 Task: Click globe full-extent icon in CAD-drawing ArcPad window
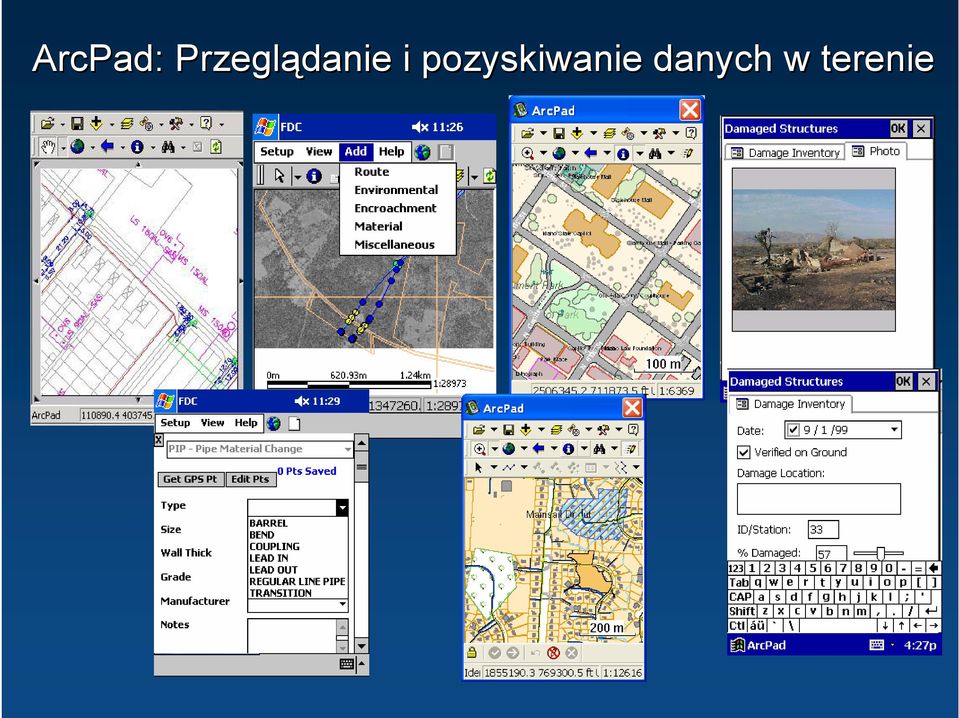pyautogui.click(x=77, y=147)
